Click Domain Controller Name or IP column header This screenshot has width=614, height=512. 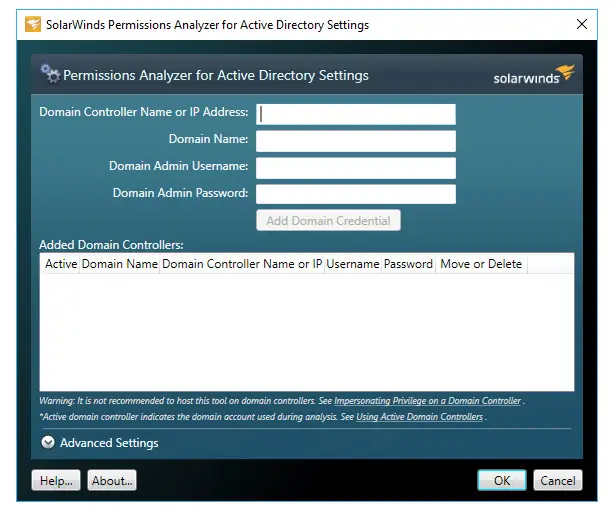point(242,264)
